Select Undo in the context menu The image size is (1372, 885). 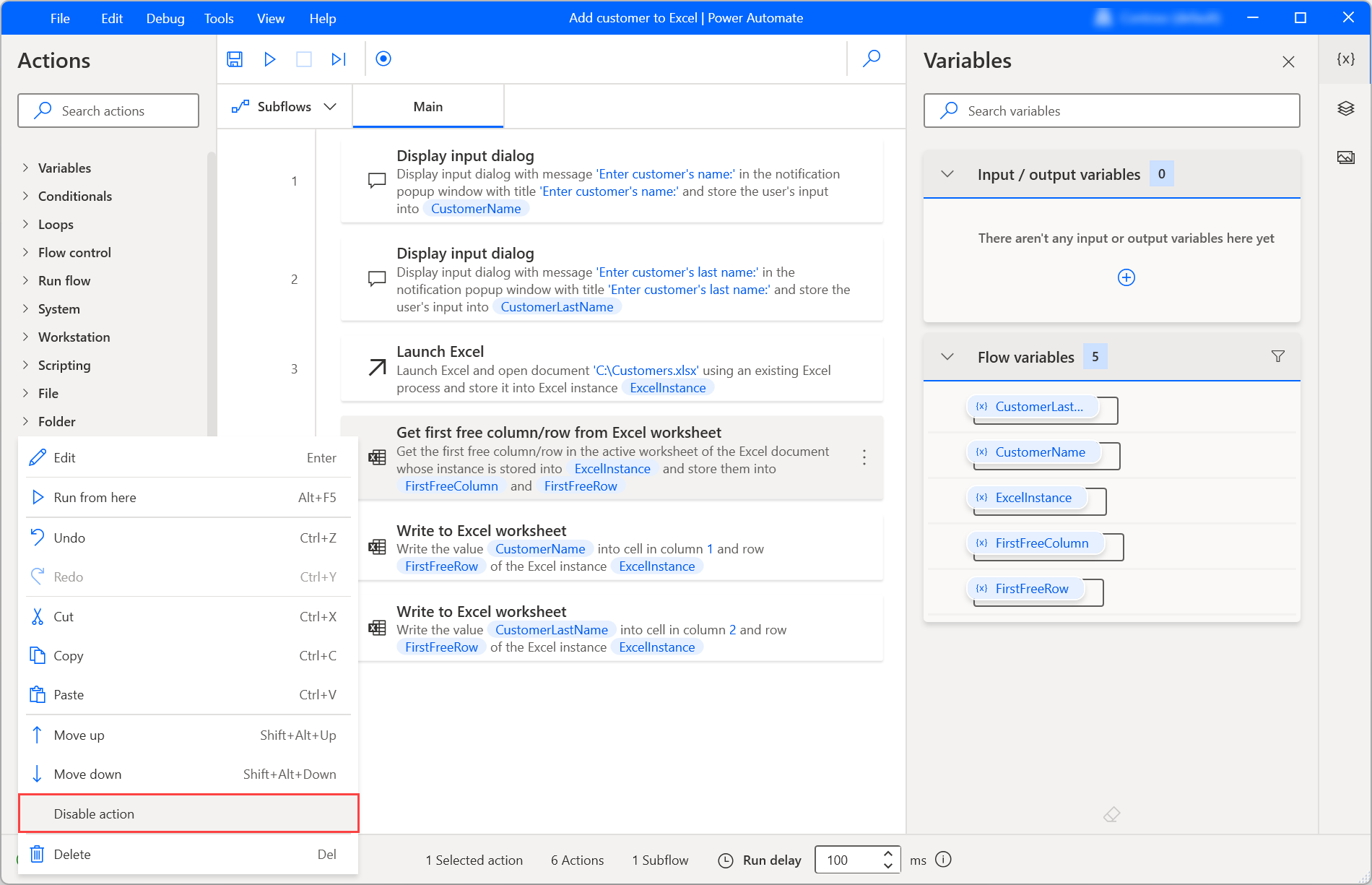pos(188,538)
